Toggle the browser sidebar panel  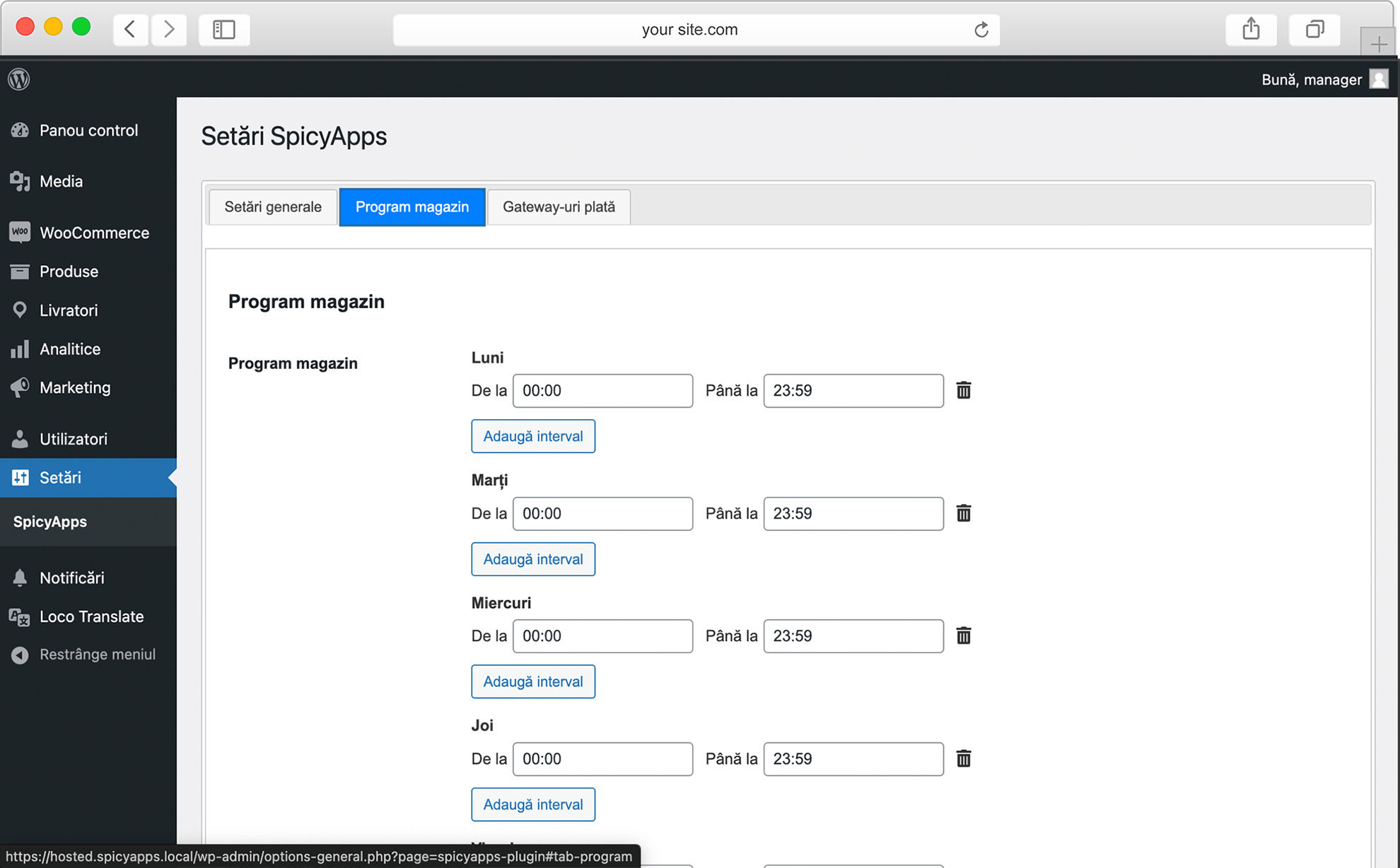coord(224,29)
